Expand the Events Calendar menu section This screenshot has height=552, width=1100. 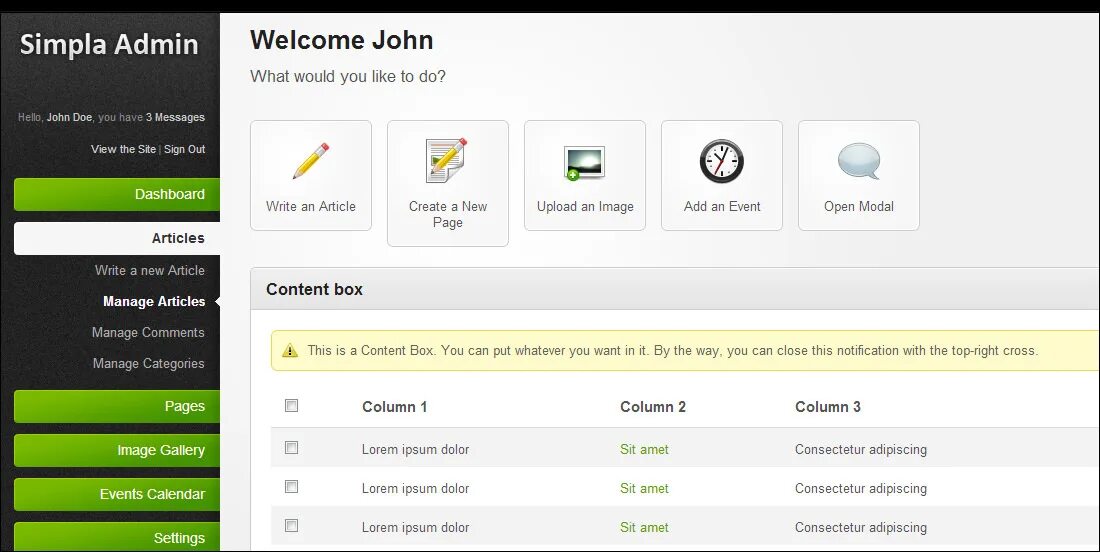coord(116,494)
